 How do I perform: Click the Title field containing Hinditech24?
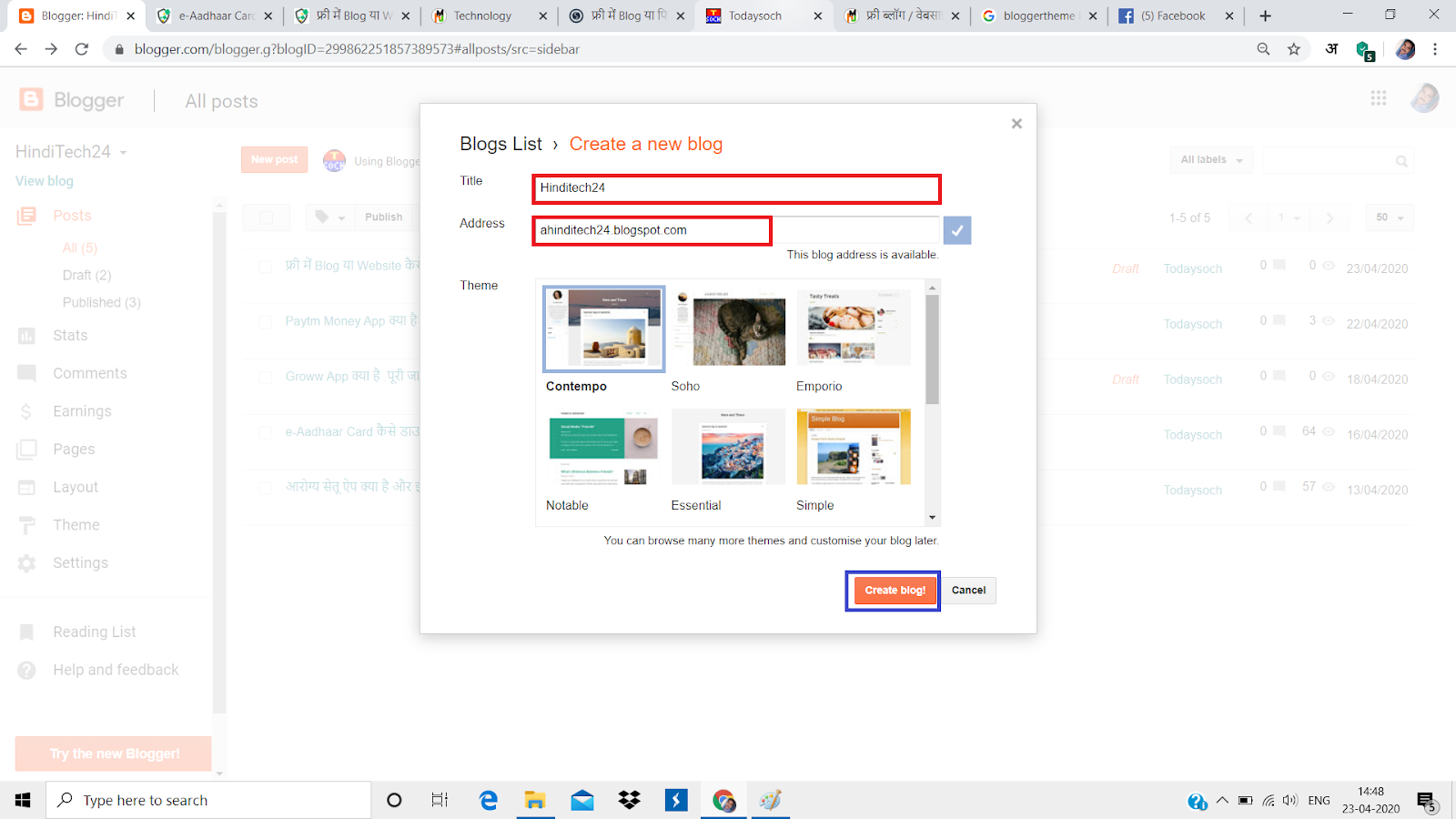pos(736,188)
